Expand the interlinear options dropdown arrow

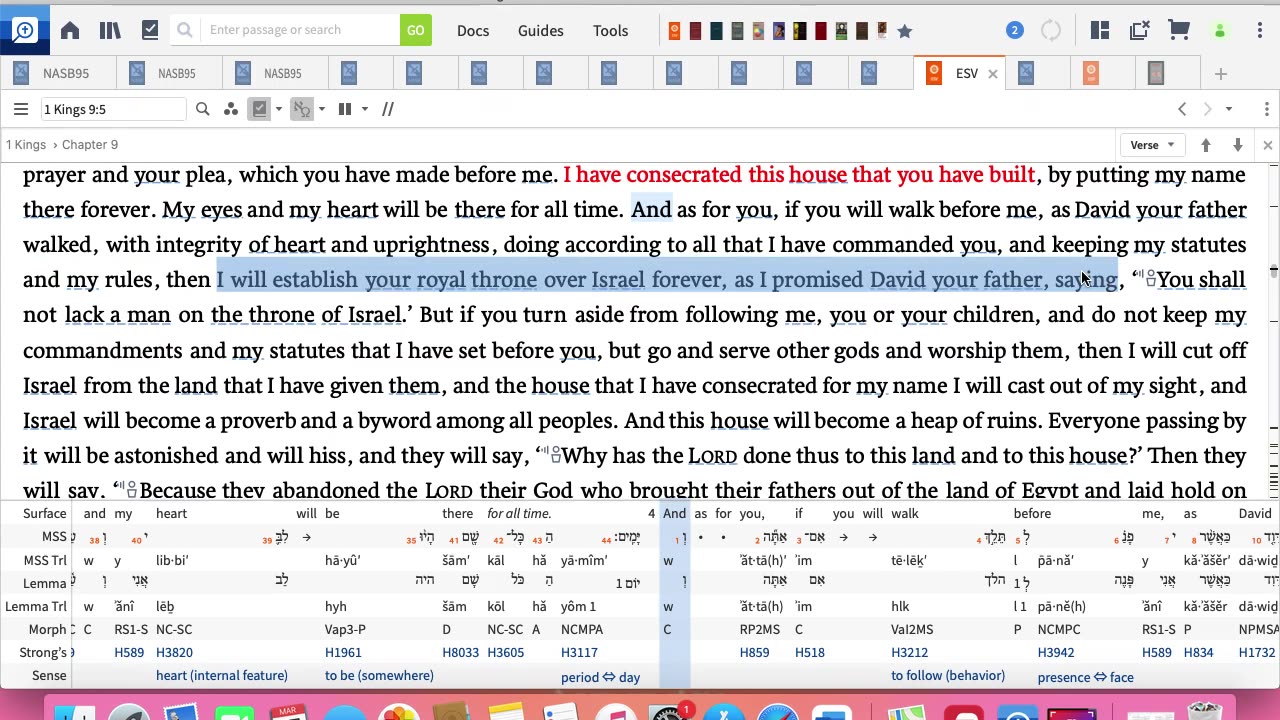coord(279,109)
